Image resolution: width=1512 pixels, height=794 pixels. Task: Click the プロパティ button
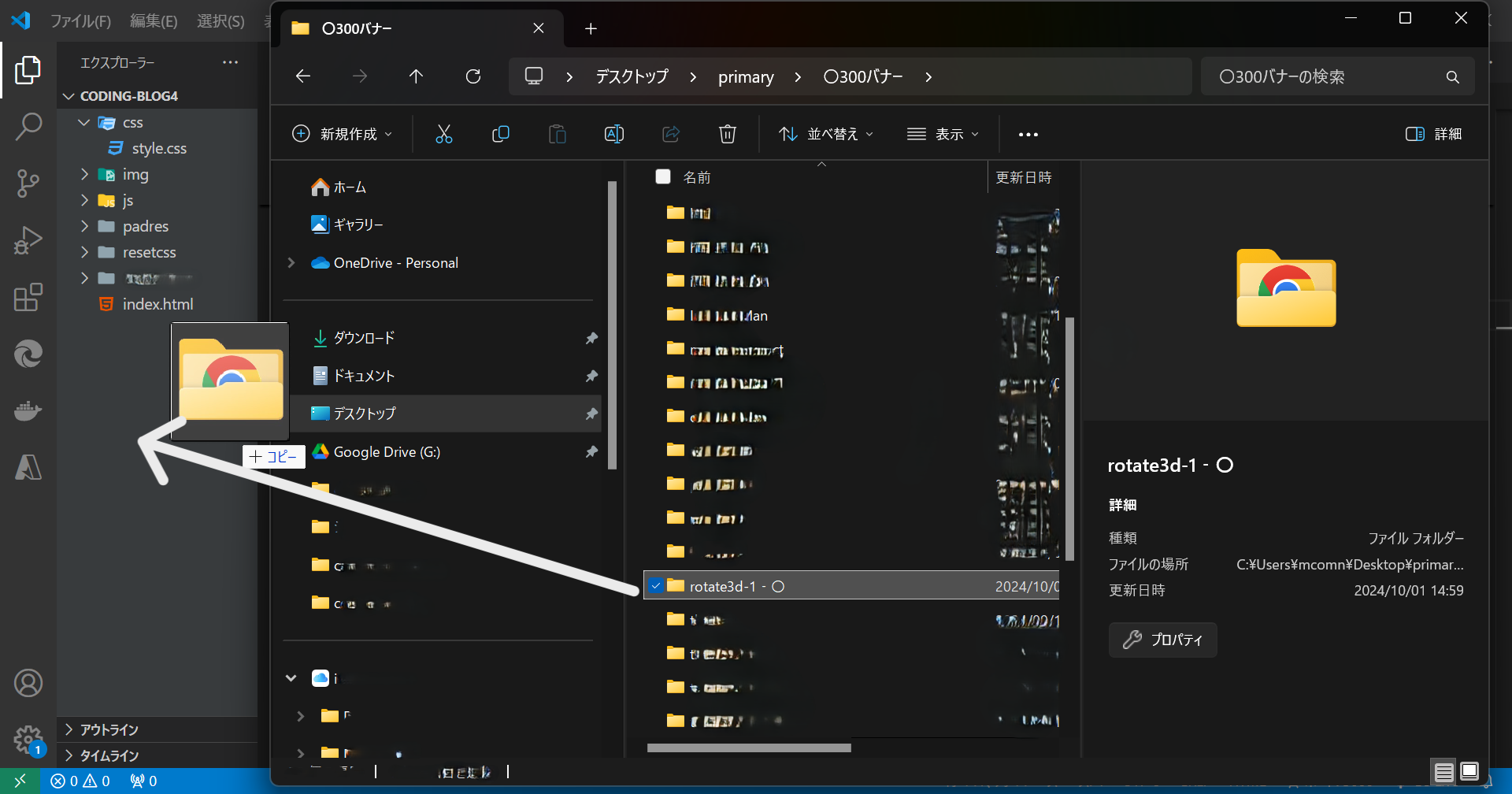[x=1162, y=640]
